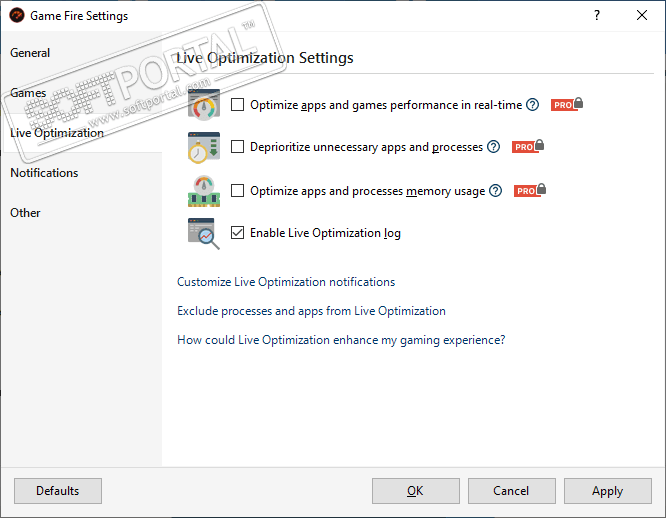The height and width of the screenshot is (518, 666).
Task: Open help for real-time performance optimization
Action: 533,104
